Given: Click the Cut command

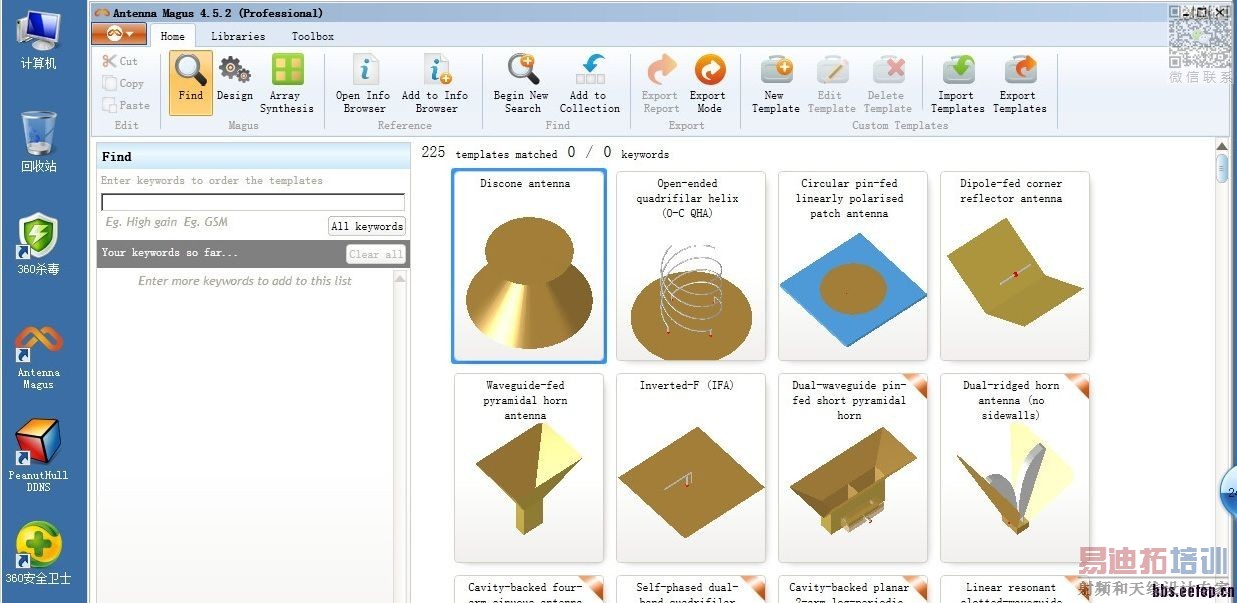Looking at the screenshot, I should (x=120, y=61).
